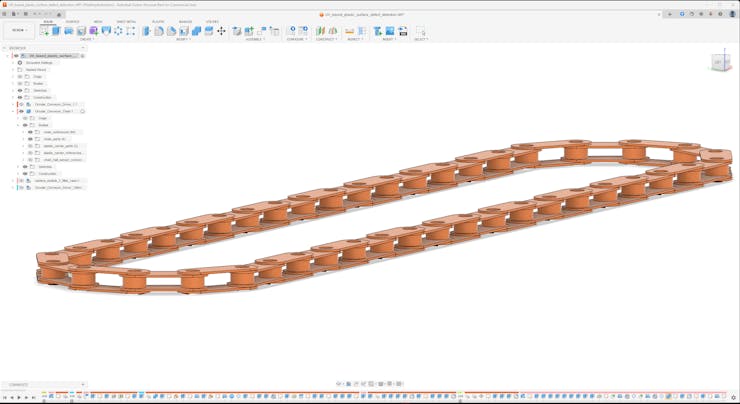This screenshot has width=740, height=404.
Task: Select the Extrude tool in the Create group
Action: point(57,31)
